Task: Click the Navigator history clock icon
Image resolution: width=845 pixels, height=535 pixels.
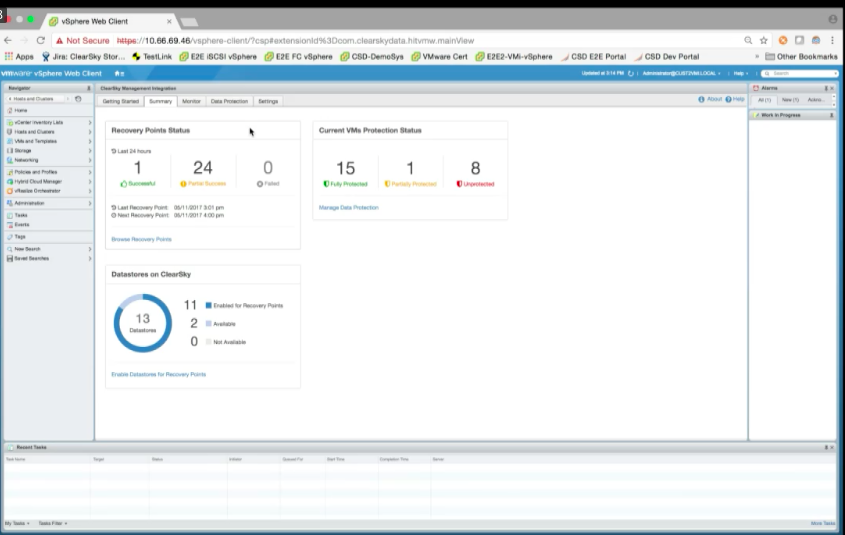Action: coord(78,99)
